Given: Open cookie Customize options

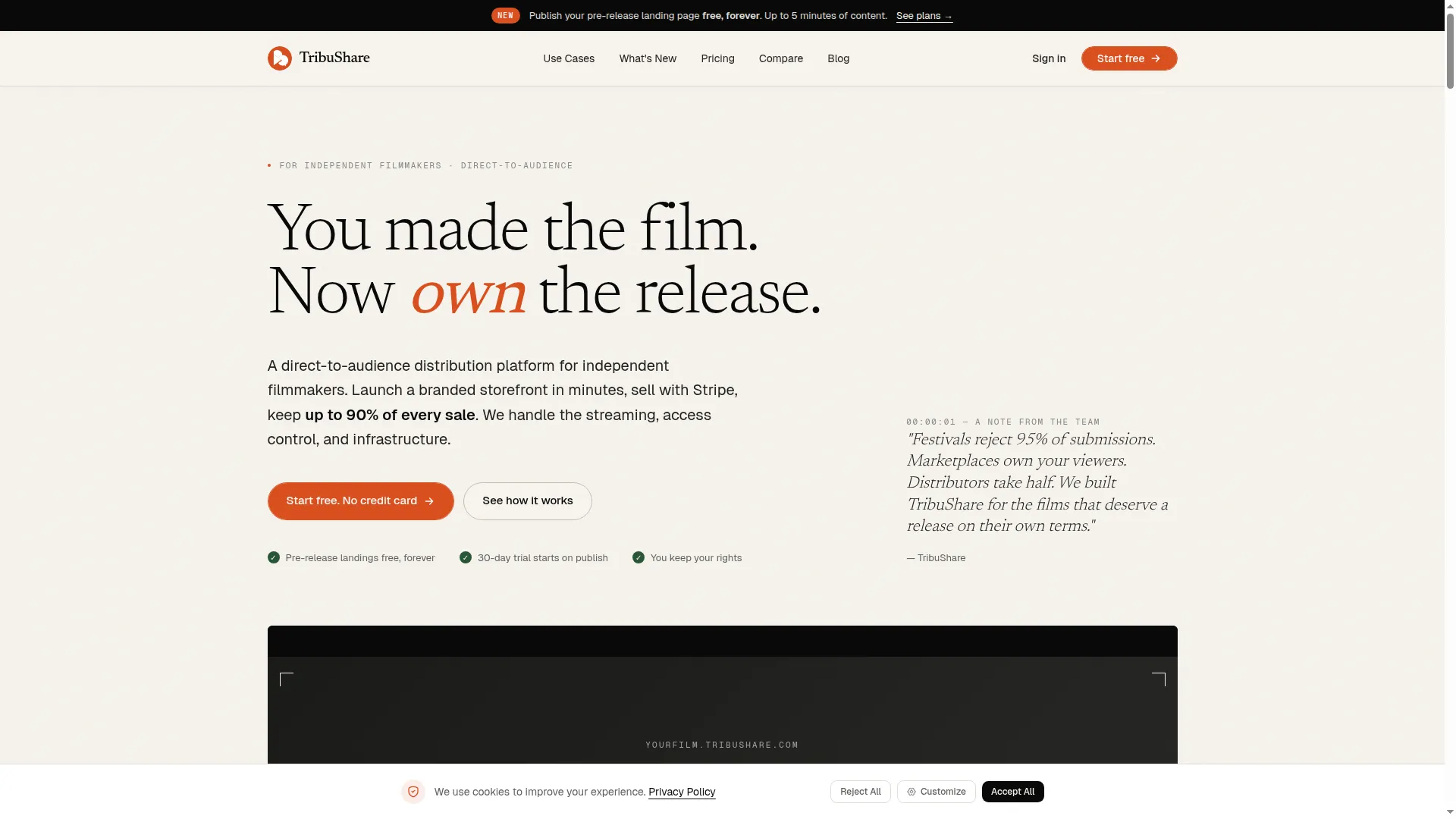Looking at the screenshot, I should [937, 792].
